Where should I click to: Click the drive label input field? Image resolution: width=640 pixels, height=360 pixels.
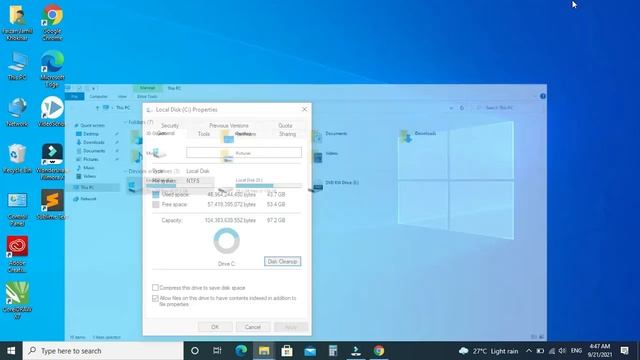(x=244, y=153)
